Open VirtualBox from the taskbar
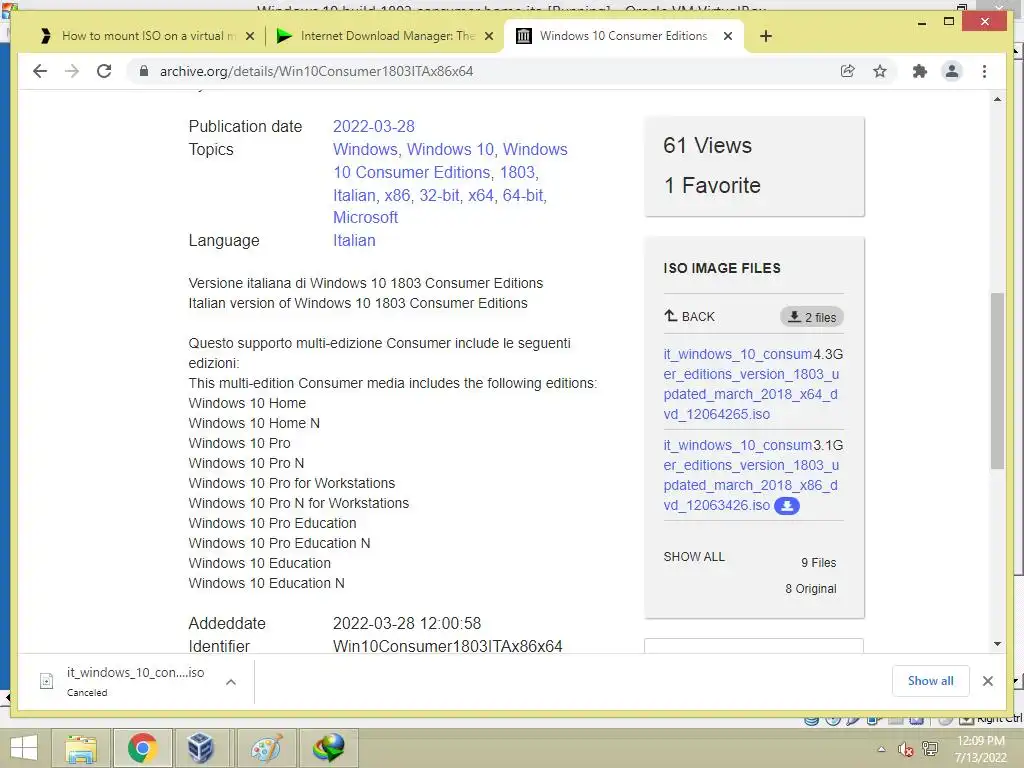Viewport: 1024px width, 768px height. tap(200, 748)
